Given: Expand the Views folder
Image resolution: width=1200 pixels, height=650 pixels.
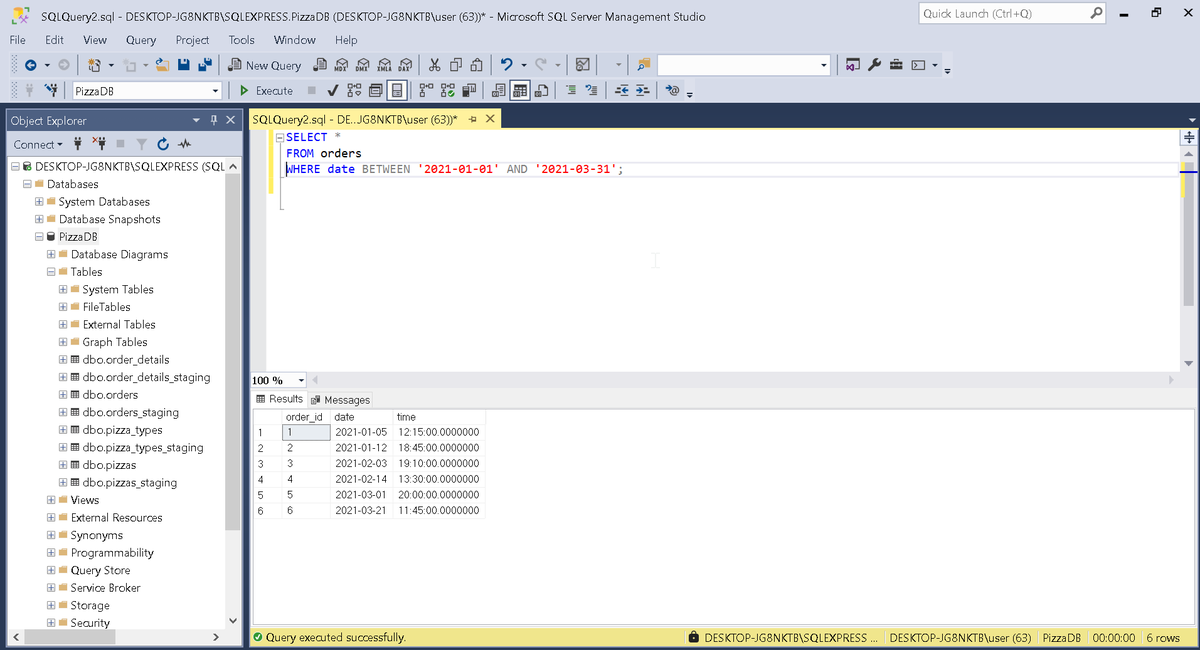Looking at the screenshot, I should [50, 500].
